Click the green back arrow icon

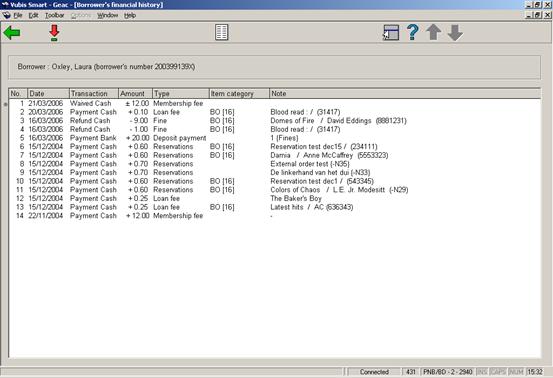[12, 33]
